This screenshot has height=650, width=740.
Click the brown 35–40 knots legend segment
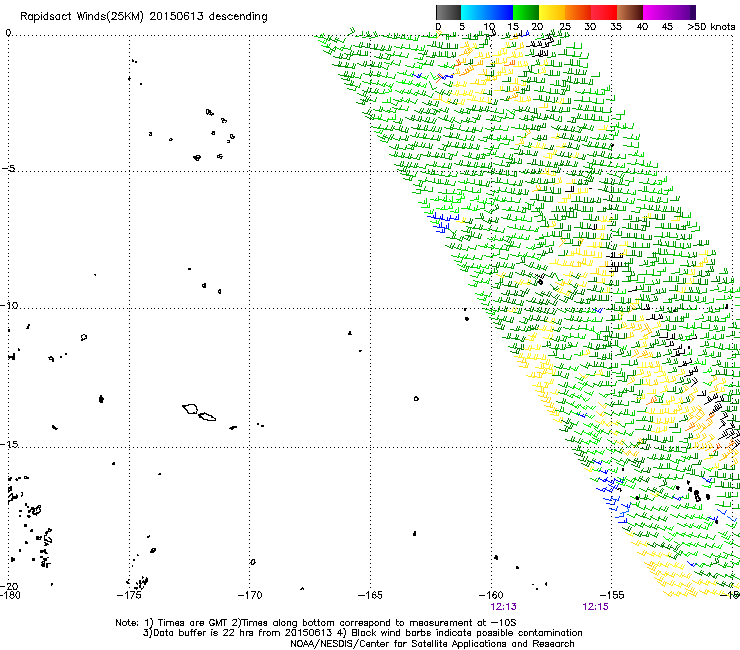click(x=630, y=12)
